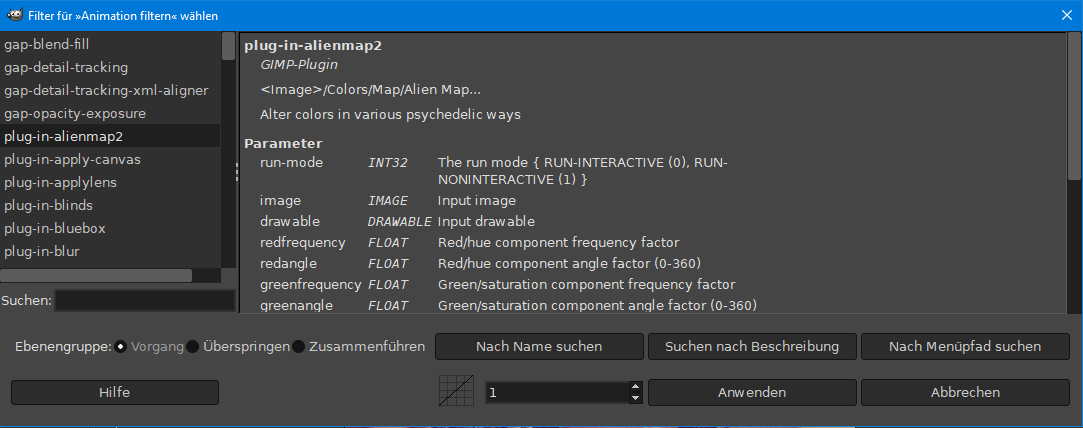Click the acceleration curve graph icon

(x=457, y=391)
